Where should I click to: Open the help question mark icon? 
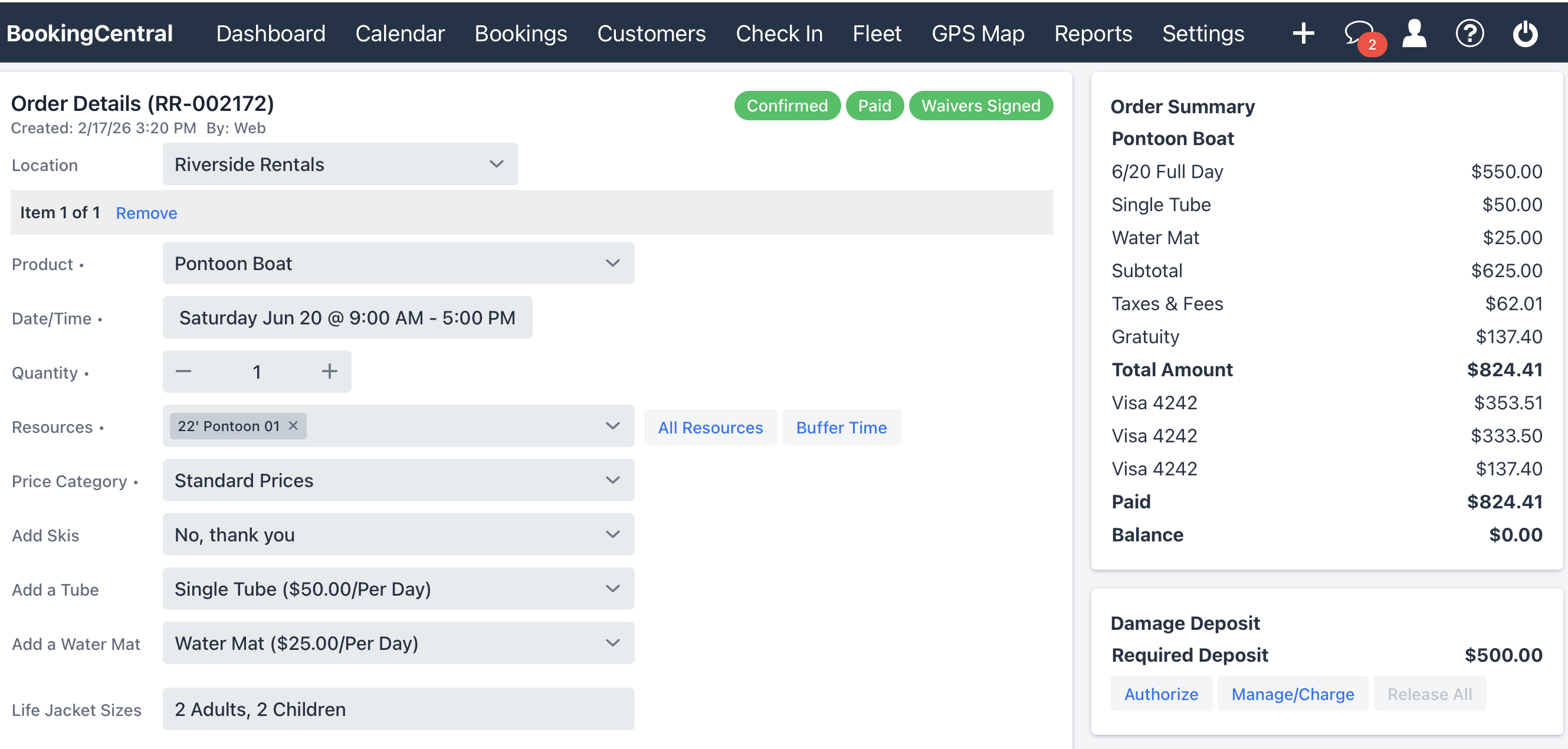pyautogui.click(x=1469, y=33)
